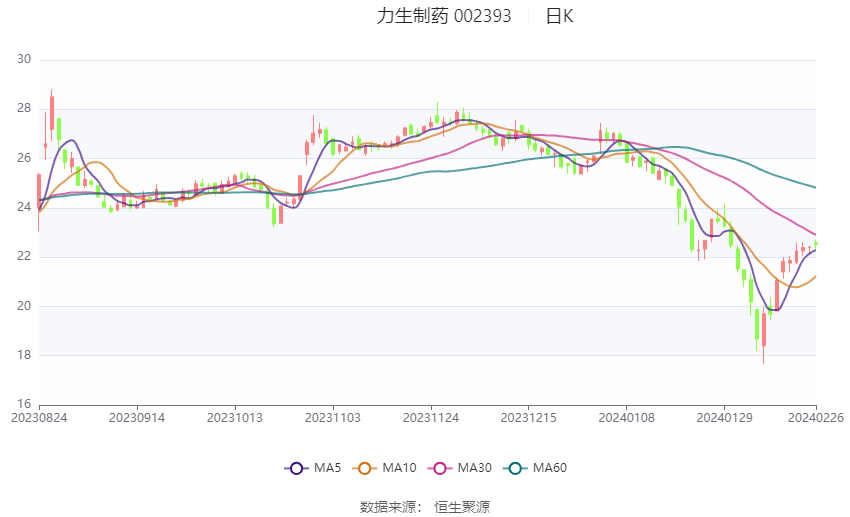This screenshot has width=850, height=517.
Task: Toggle the MA10 orange legend circle marker
Action: click(x=365, y=468)
